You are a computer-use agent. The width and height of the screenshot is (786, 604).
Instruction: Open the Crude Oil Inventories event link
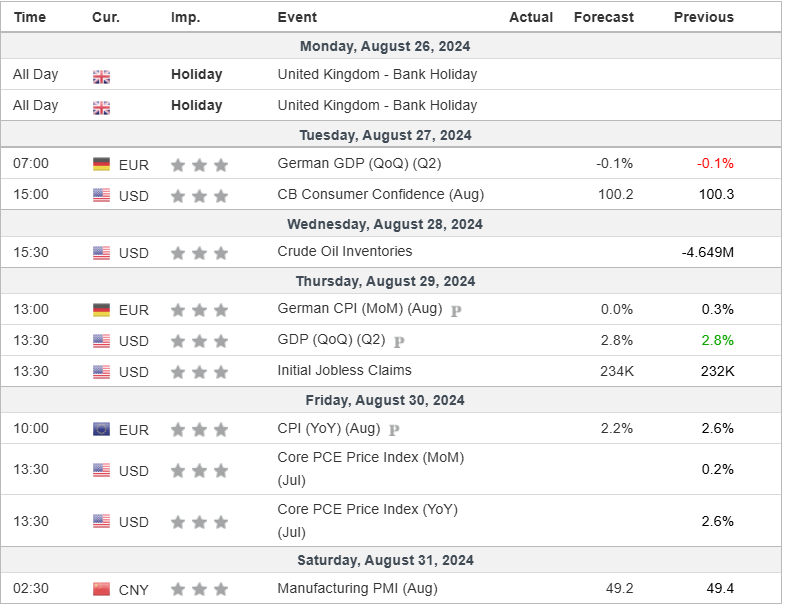(344, 251)
